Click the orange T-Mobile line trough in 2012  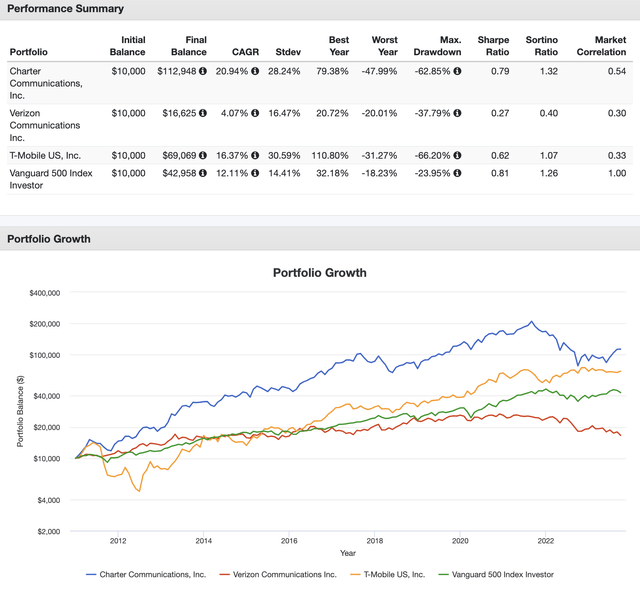point(140,491)
